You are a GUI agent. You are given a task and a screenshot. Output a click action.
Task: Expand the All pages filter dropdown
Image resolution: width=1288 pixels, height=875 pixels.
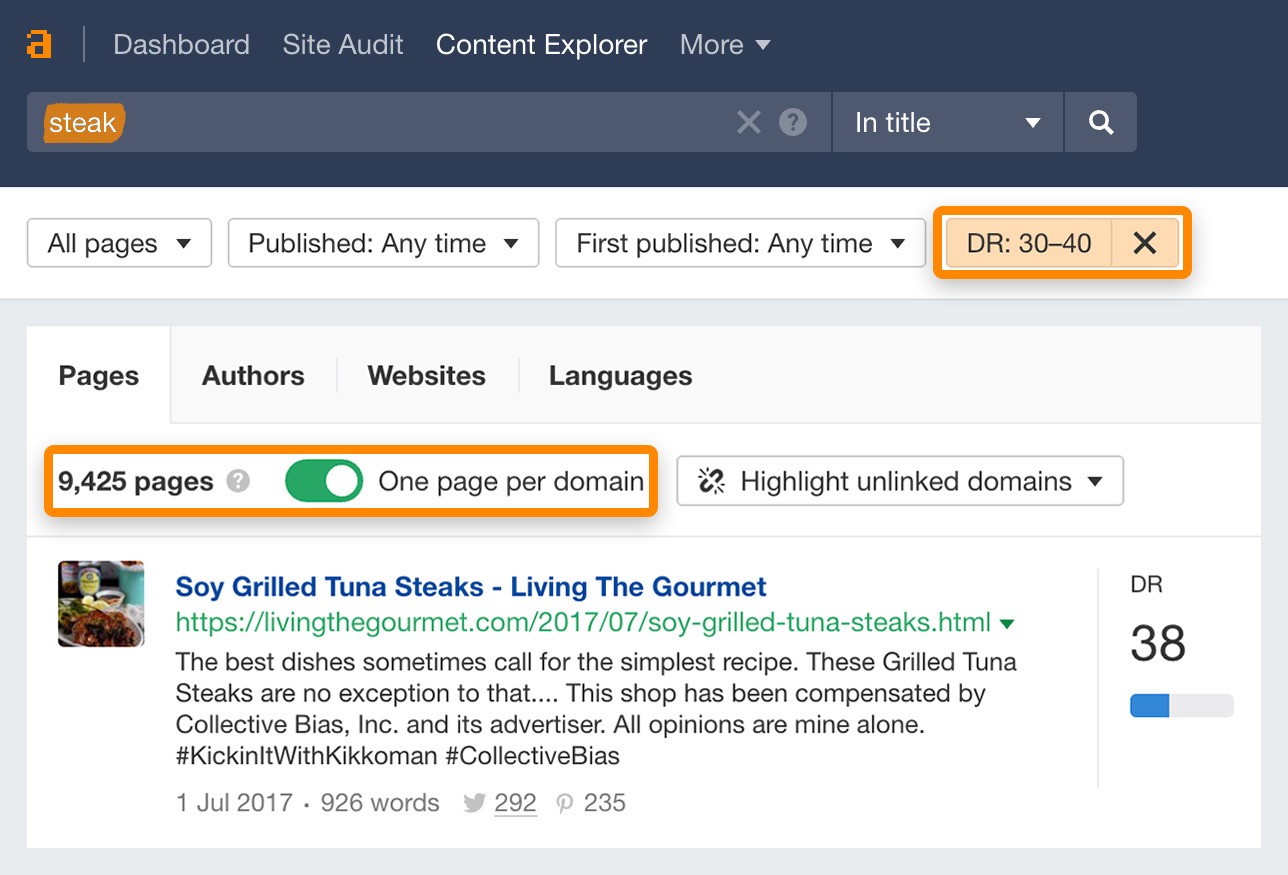tap(119, 244)
